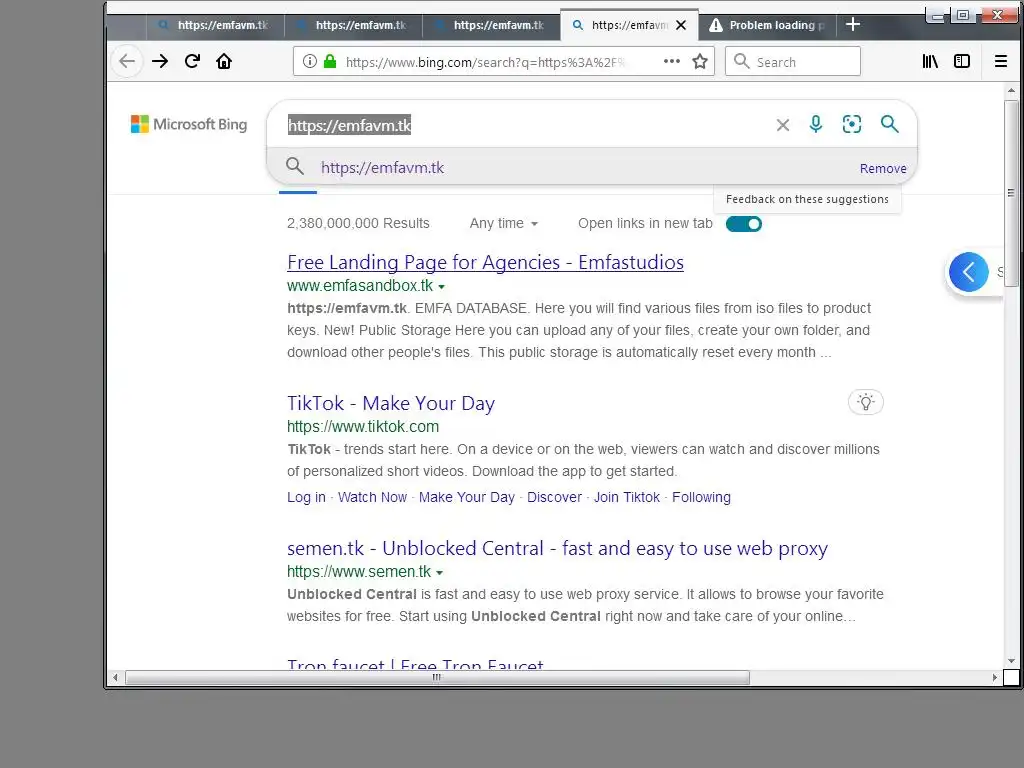Switch to Problem loading page tab
1024x768 pixels.
767,25
